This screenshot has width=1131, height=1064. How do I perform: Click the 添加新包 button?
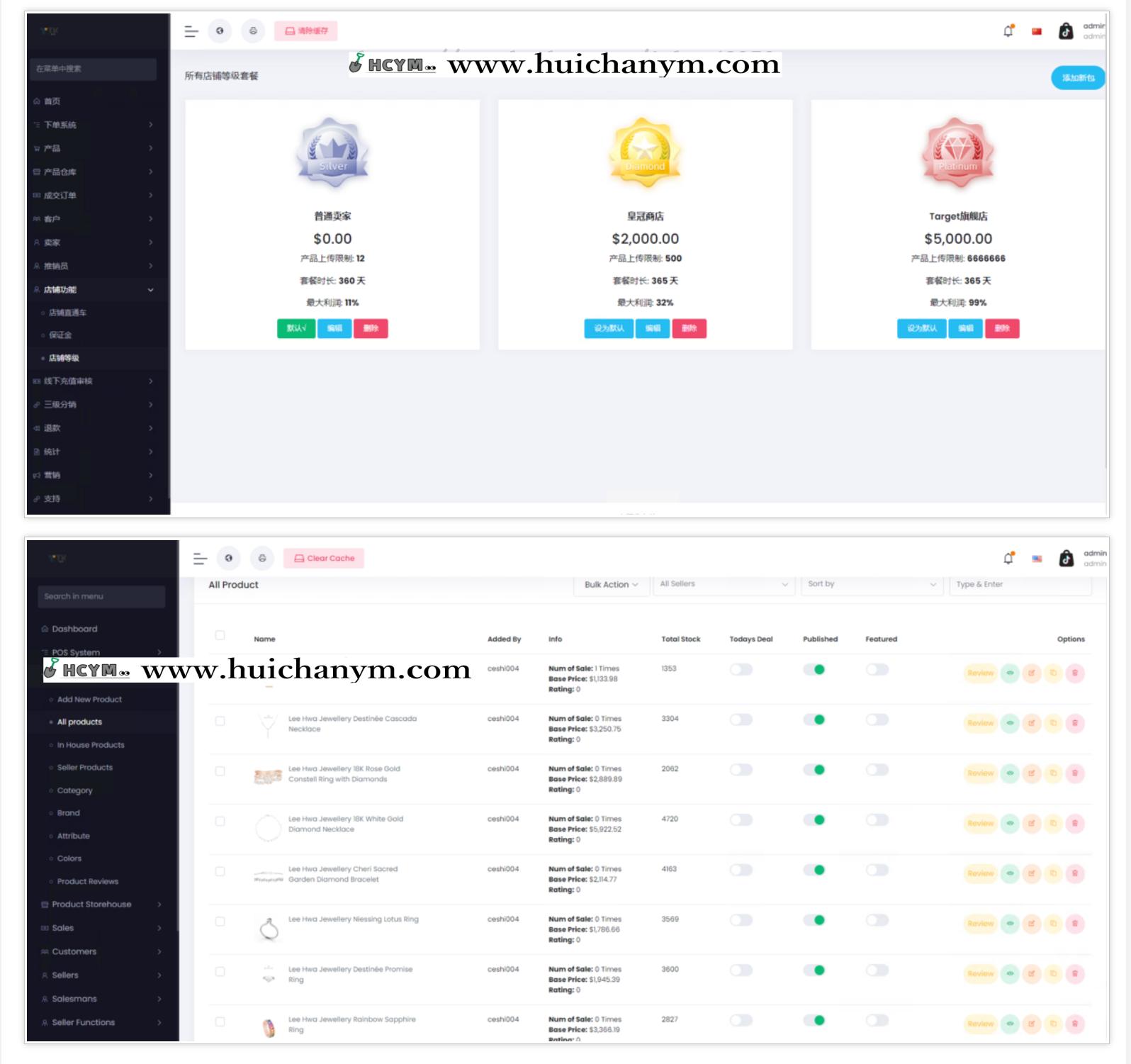click(x=1077, y=78)
